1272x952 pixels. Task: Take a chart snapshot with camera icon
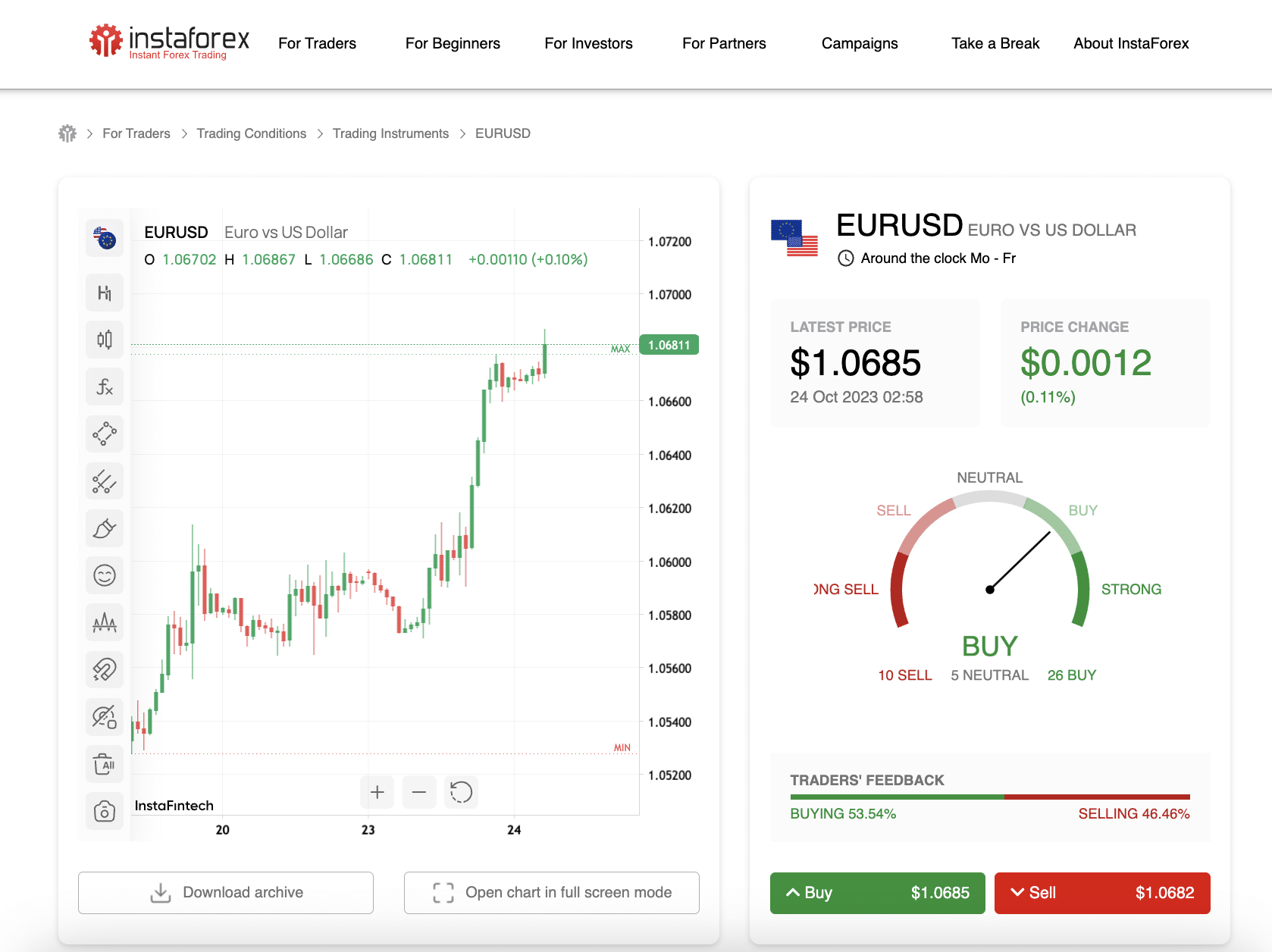click(x=105, y=811)
